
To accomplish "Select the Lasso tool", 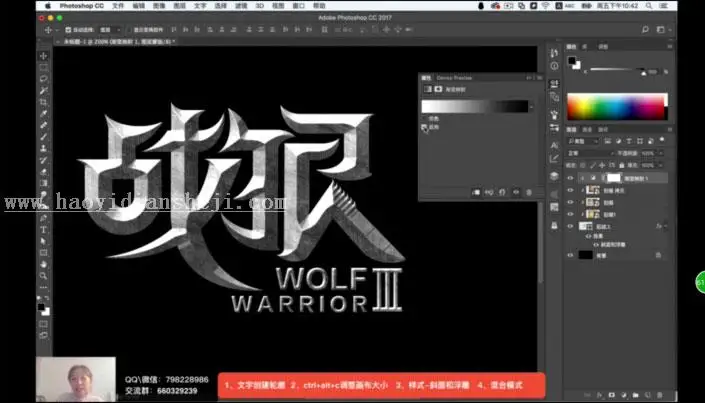I will tap(44, 79).
